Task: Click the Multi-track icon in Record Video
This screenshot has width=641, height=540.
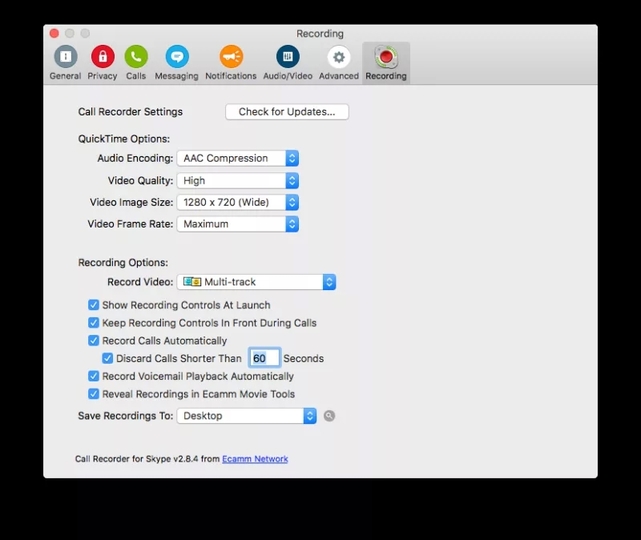Action: [x=192, y=282]
